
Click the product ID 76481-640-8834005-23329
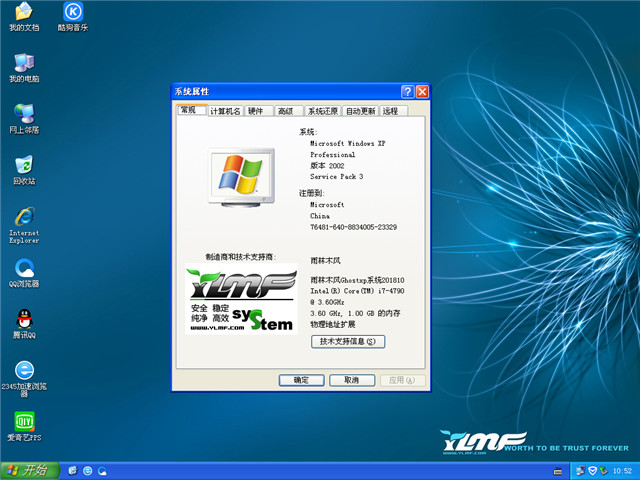click(353, 227)
